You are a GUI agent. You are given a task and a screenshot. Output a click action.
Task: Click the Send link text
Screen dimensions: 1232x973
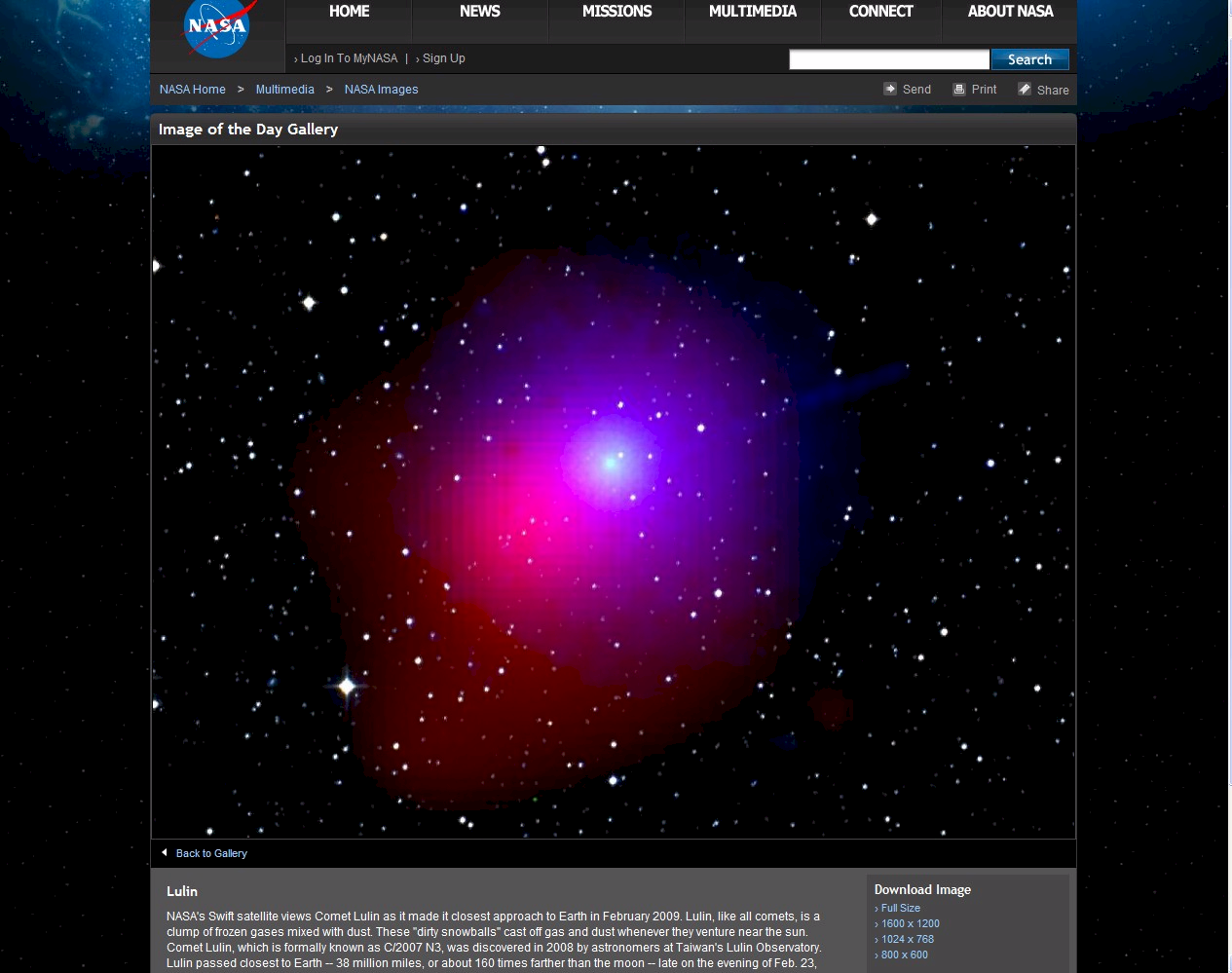coord(916,90)
